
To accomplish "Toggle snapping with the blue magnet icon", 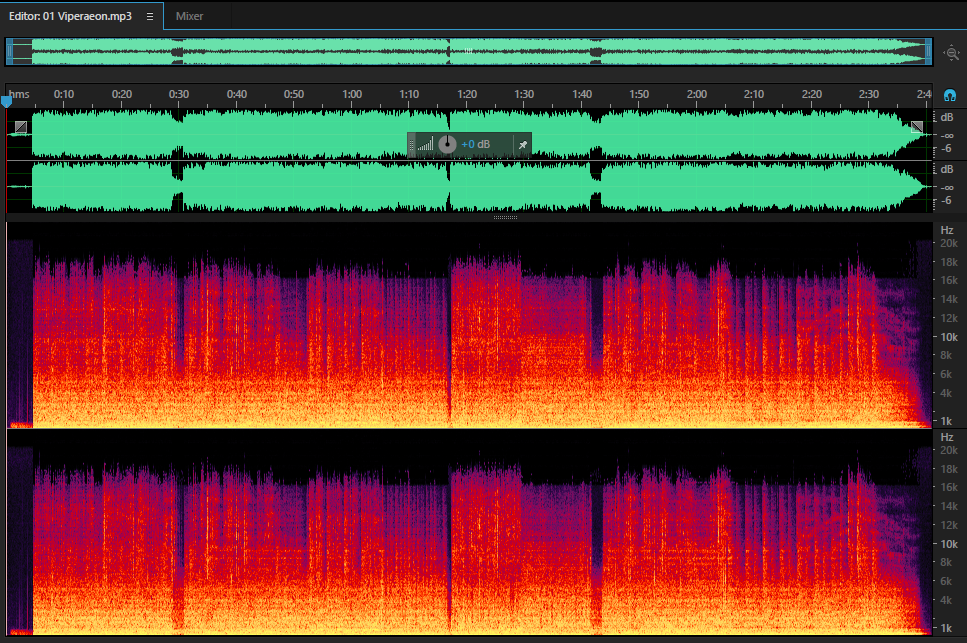I will (950, 96).
